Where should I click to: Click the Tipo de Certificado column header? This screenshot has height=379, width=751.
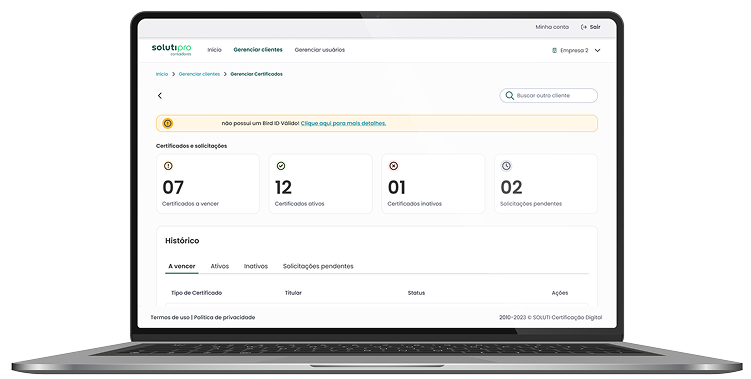(x=196, y=293)
